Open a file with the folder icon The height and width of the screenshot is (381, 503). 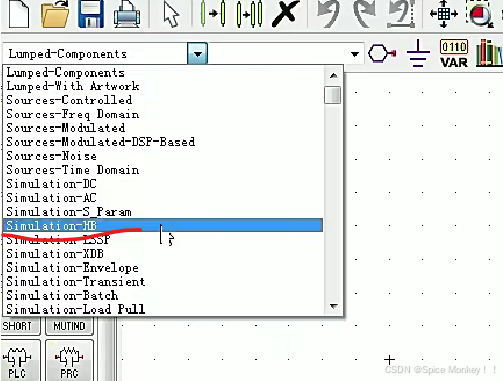(x=55, y=14)
